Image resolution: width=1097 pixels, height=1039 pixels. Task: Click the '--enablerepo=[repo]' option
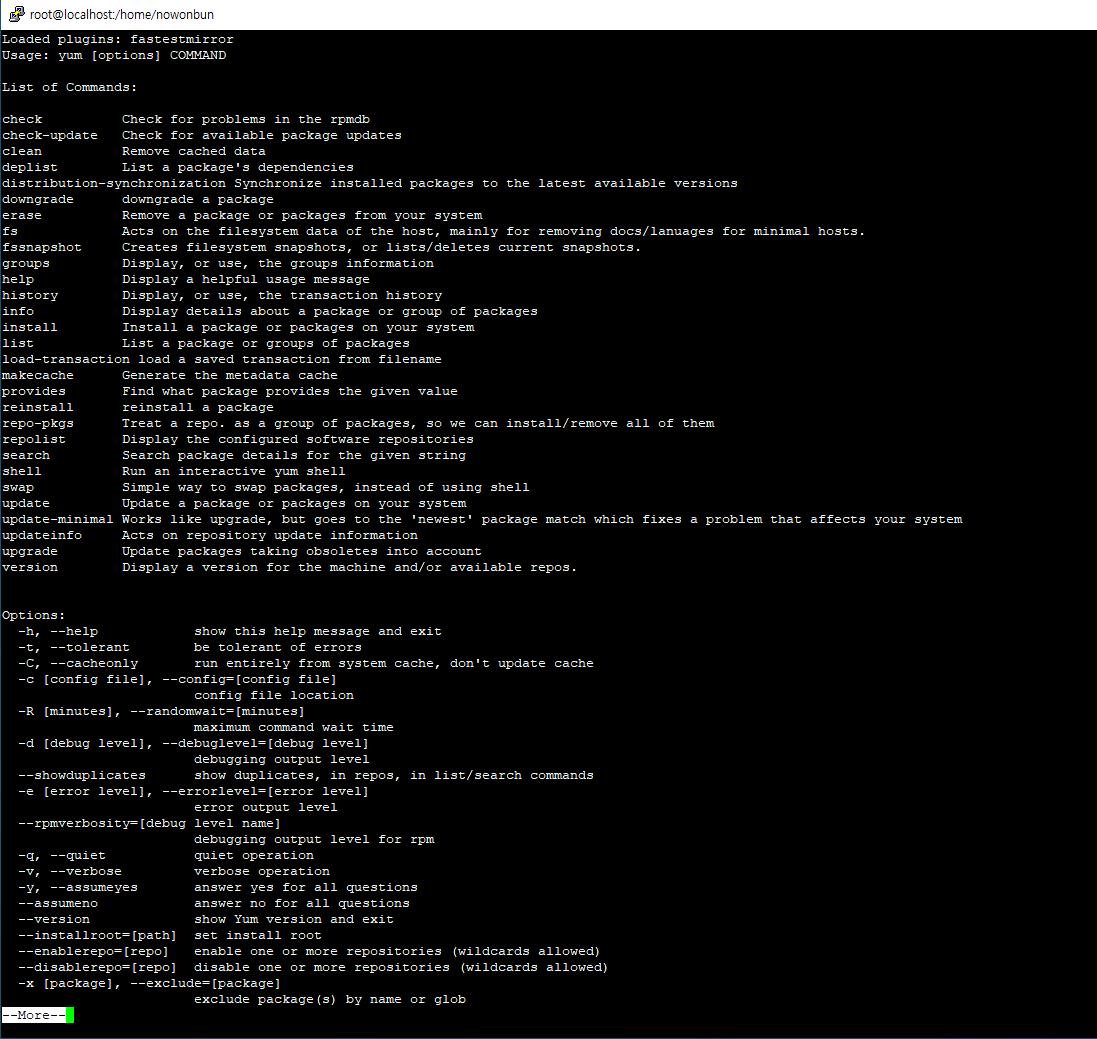point(94,952)
